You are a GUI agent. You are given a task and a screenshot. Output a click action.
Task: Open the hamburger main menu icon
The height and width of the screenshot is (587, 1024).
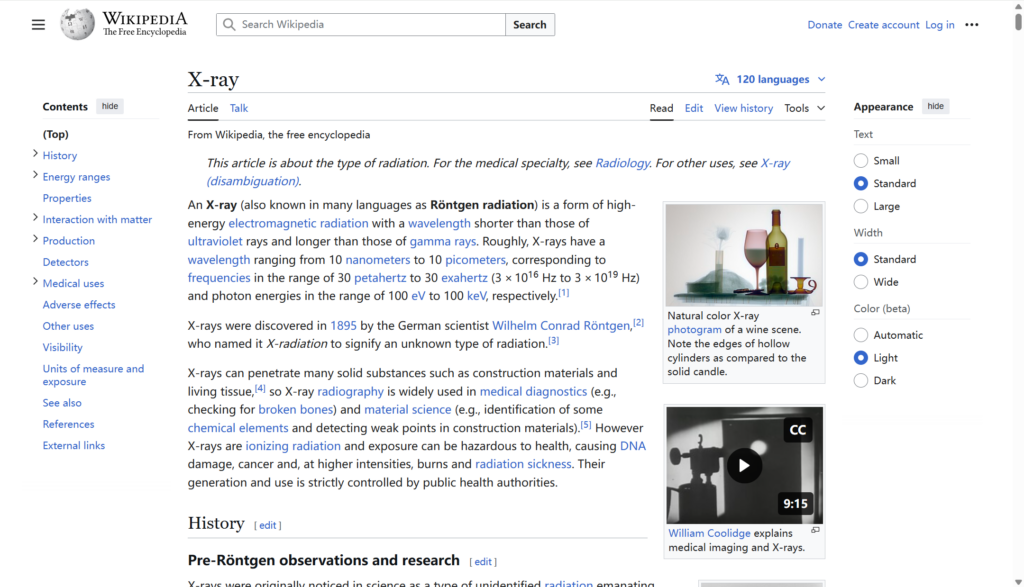[x=38, y=25]
